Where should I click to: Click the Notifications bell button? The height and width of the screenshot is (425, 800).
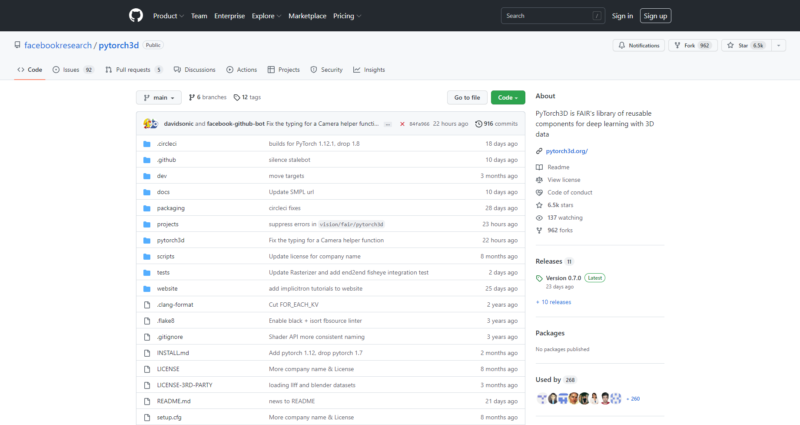pyautogui.click(x=639, y=45)
